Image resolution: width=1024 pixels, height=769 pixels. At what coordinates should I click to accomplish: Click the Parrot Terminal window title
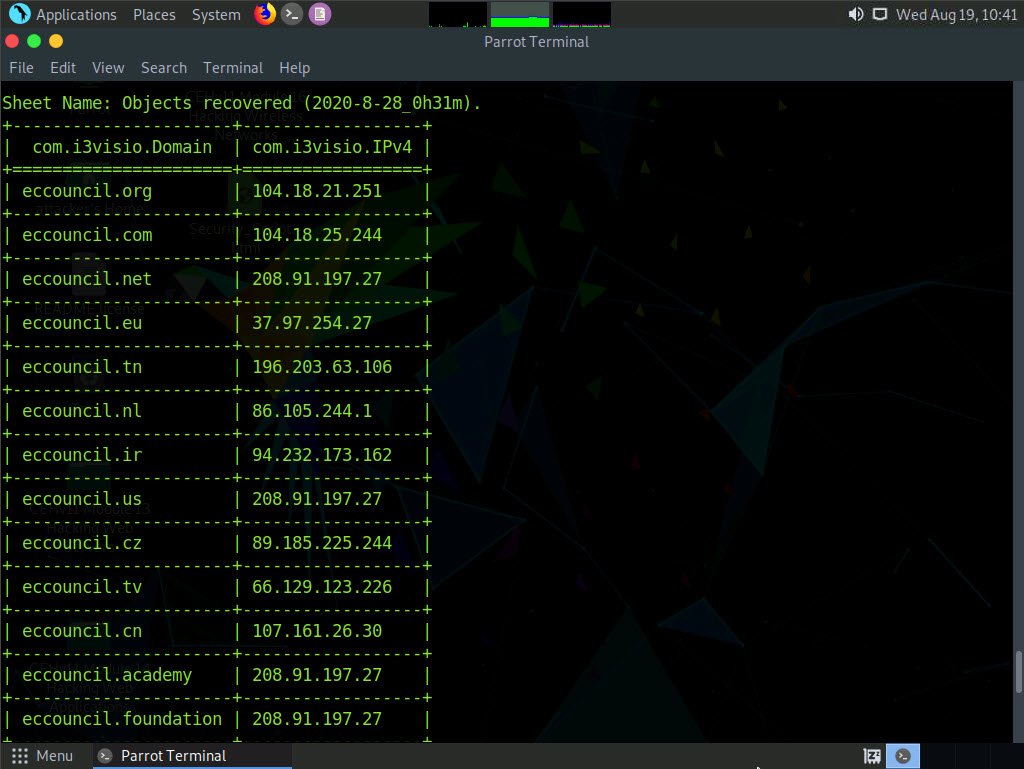[x=537, y=42]
